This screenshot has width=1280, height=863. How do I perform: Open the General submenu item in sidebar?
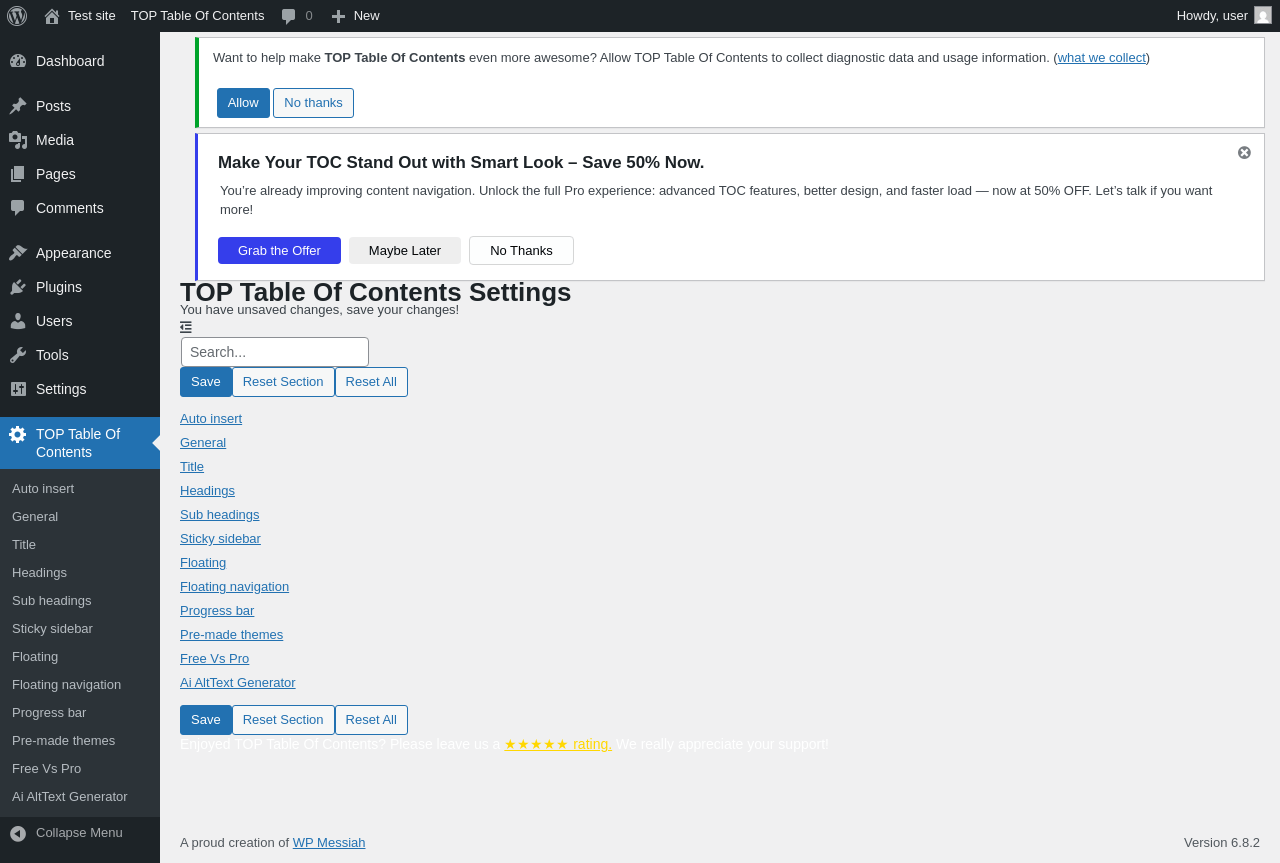point(35,517)
